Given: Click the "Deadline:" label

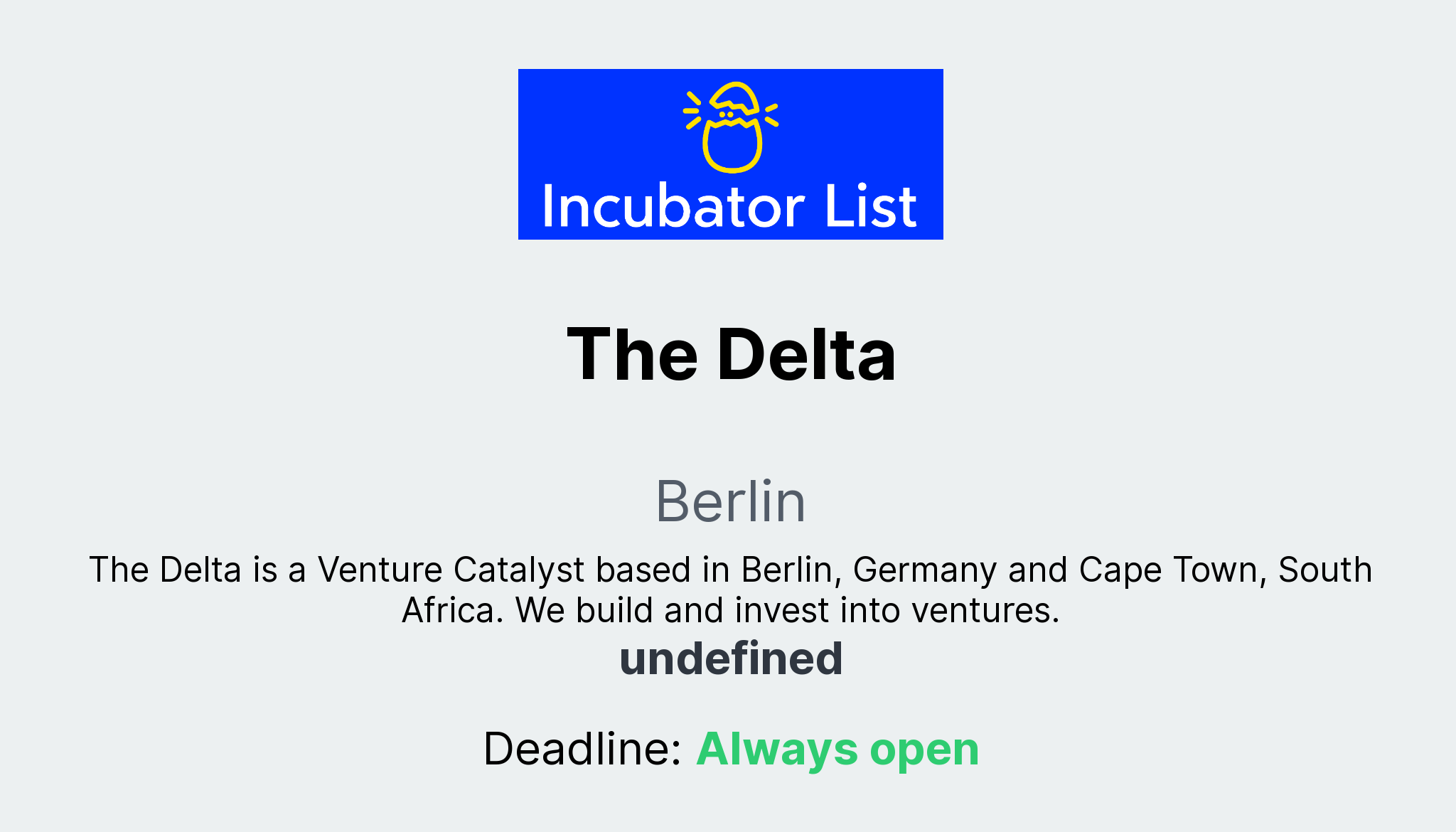Looking at the screenshot, I should (583, 749).
